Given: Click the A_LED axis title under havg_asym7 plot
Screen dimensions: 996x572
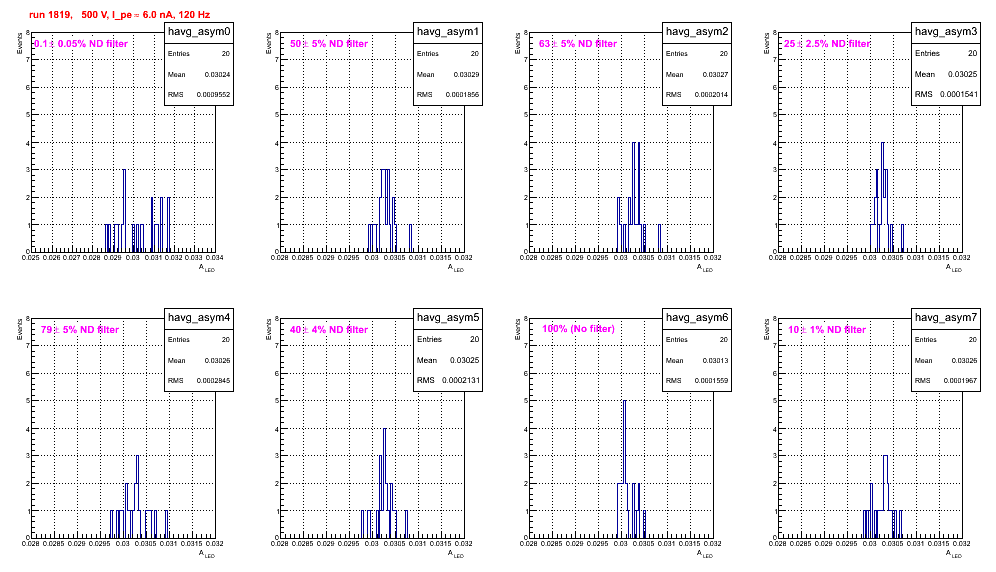Looking at the screenshot, I should click(x=954, y=554).
